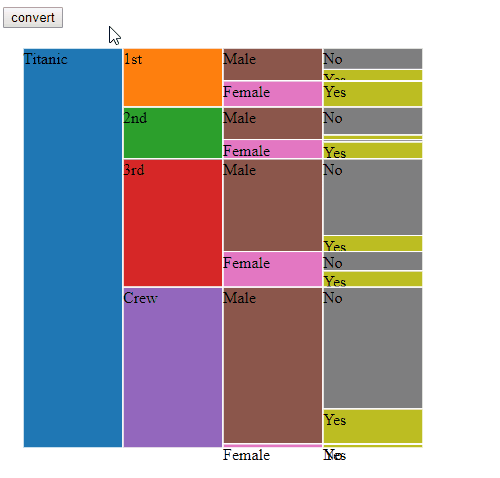Screen dimensions: 500x478
Task: Click the gray No block for 1st Male
Action: point(373,59)
